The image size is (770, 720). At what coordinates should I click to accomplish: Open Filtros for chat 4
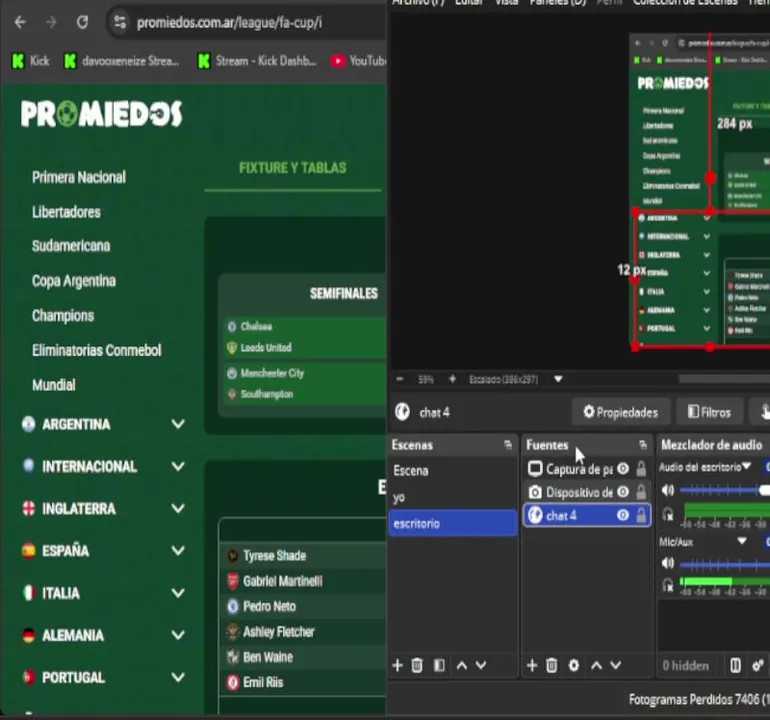[709, 412]
